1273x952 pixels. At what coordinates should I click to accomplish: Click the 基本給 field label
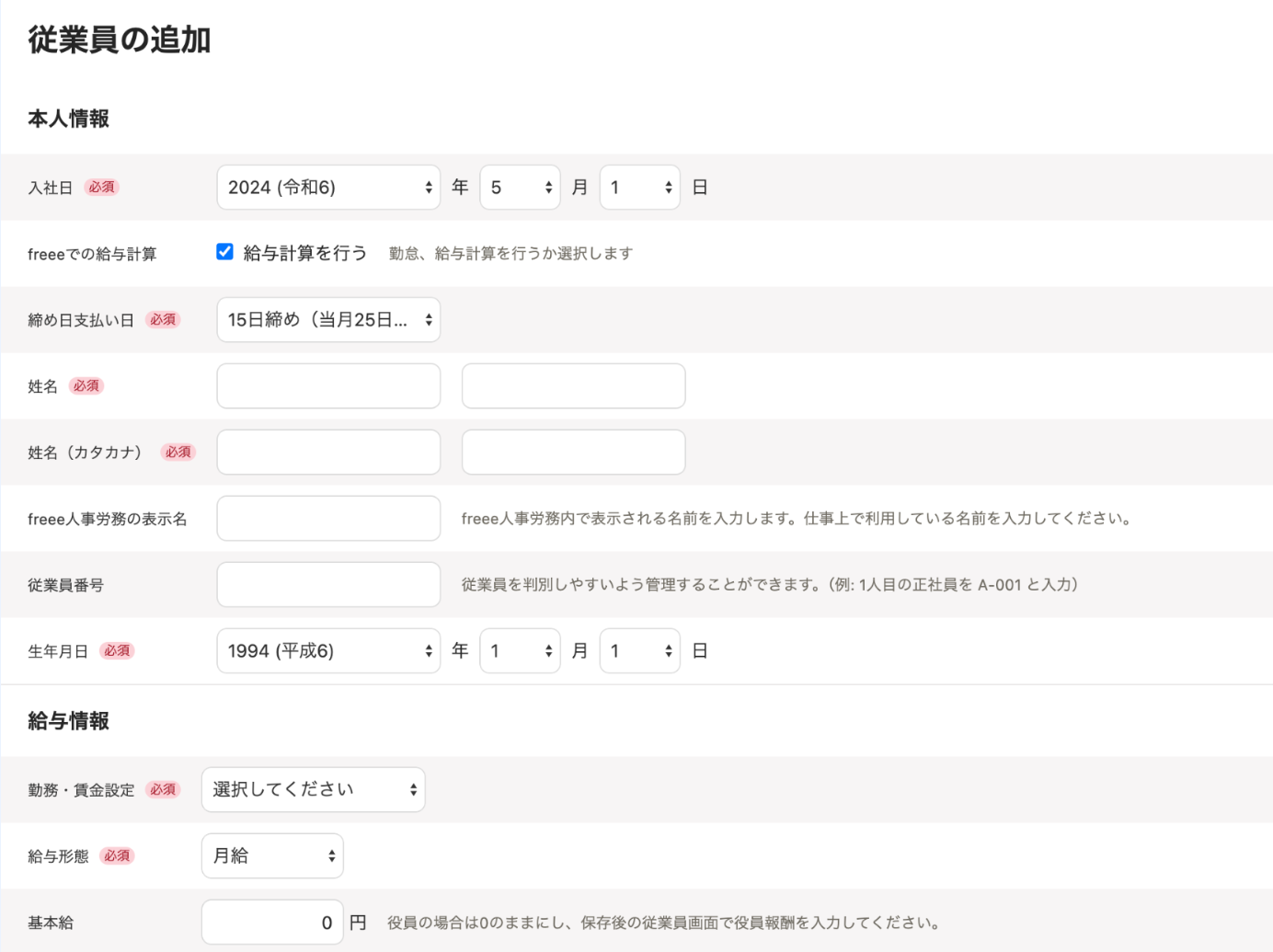(51, 923)
